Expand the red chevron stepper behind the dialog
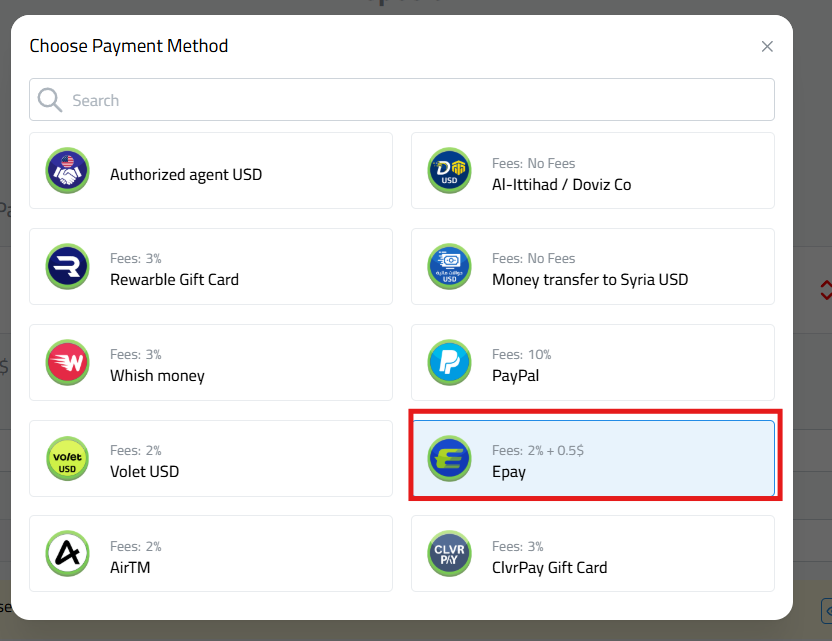 tap(825, 291)
